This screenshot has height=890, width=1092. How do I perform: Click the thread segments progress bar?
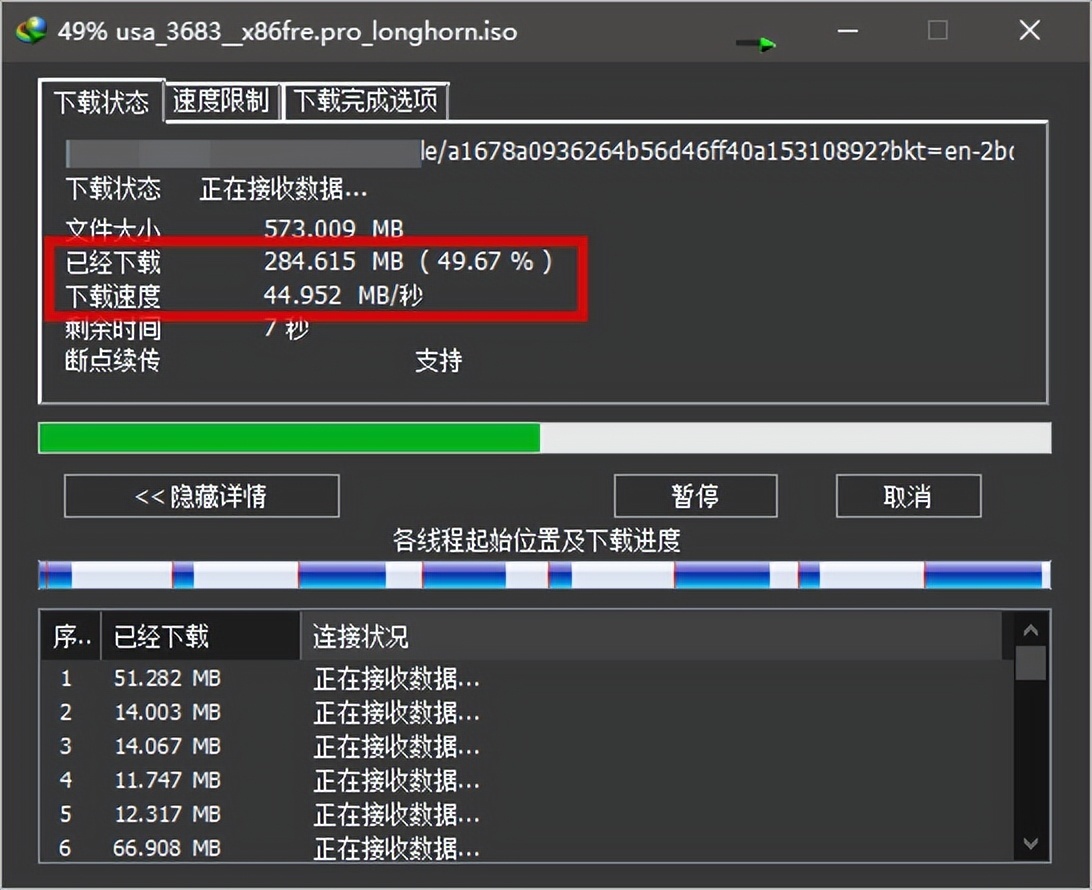coord(545,575)
